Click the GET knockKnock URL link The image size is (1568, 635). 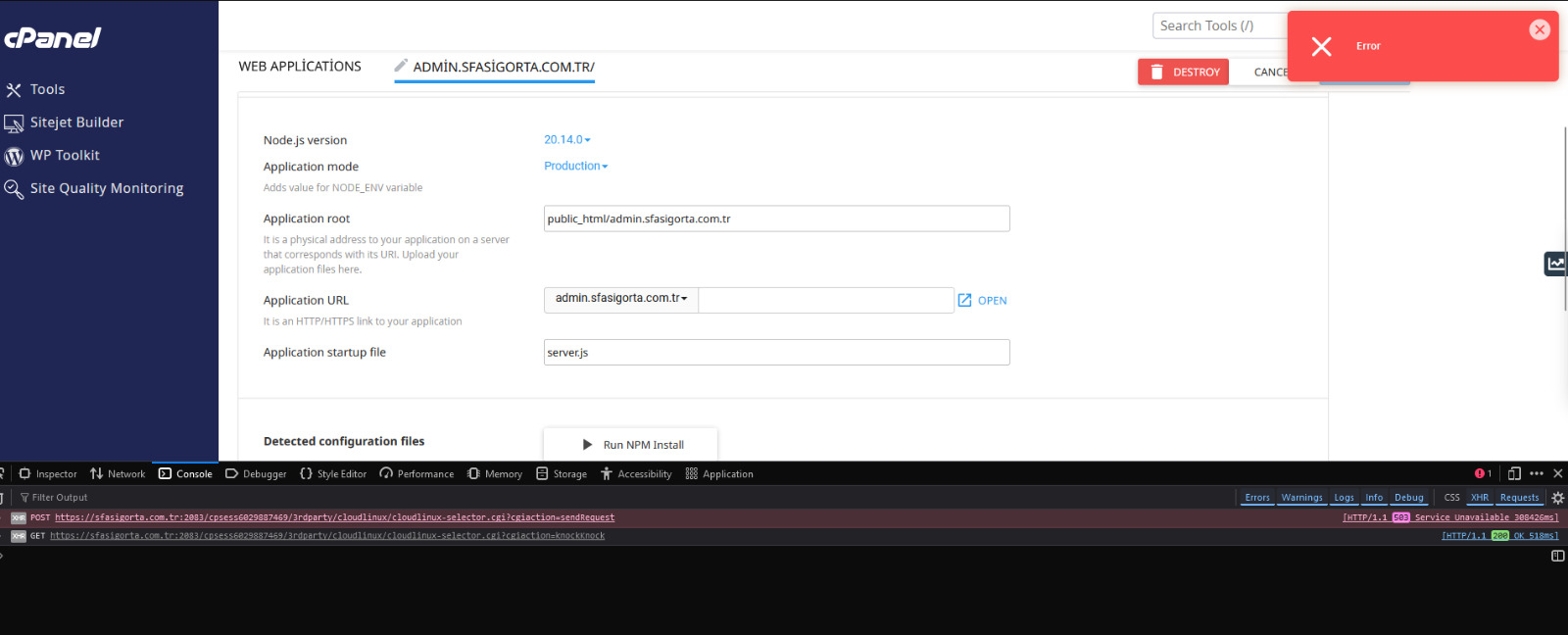pos(327,536)
